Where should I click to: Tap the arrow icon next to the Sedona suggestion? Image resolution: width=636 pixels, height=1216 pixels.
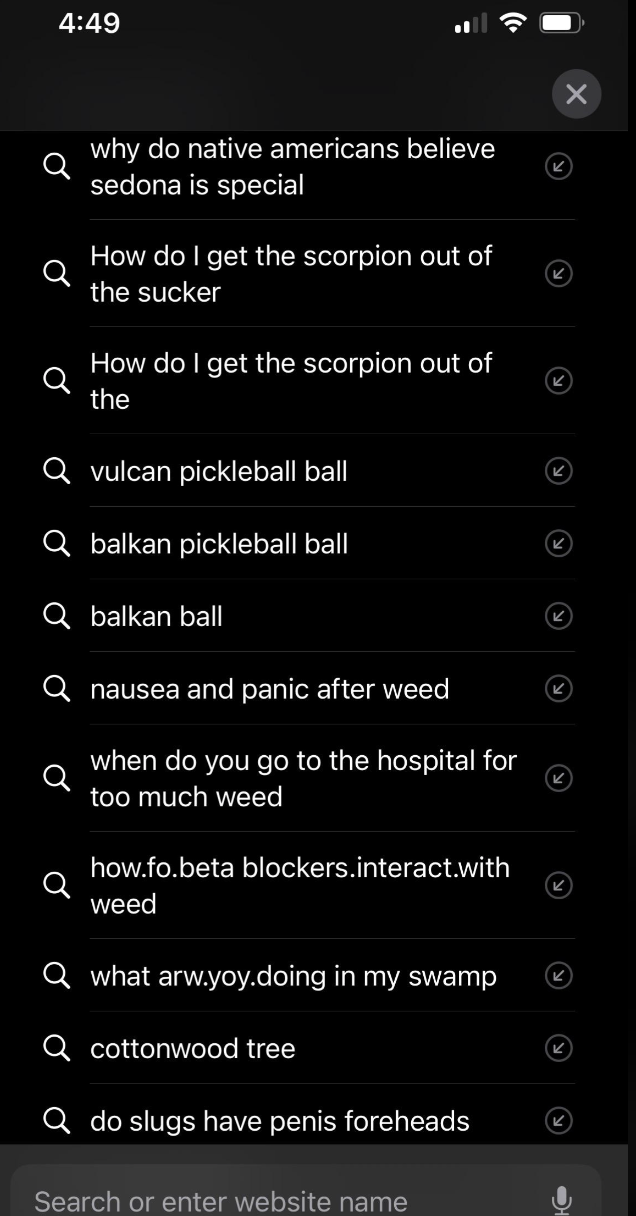coord(558,166)
